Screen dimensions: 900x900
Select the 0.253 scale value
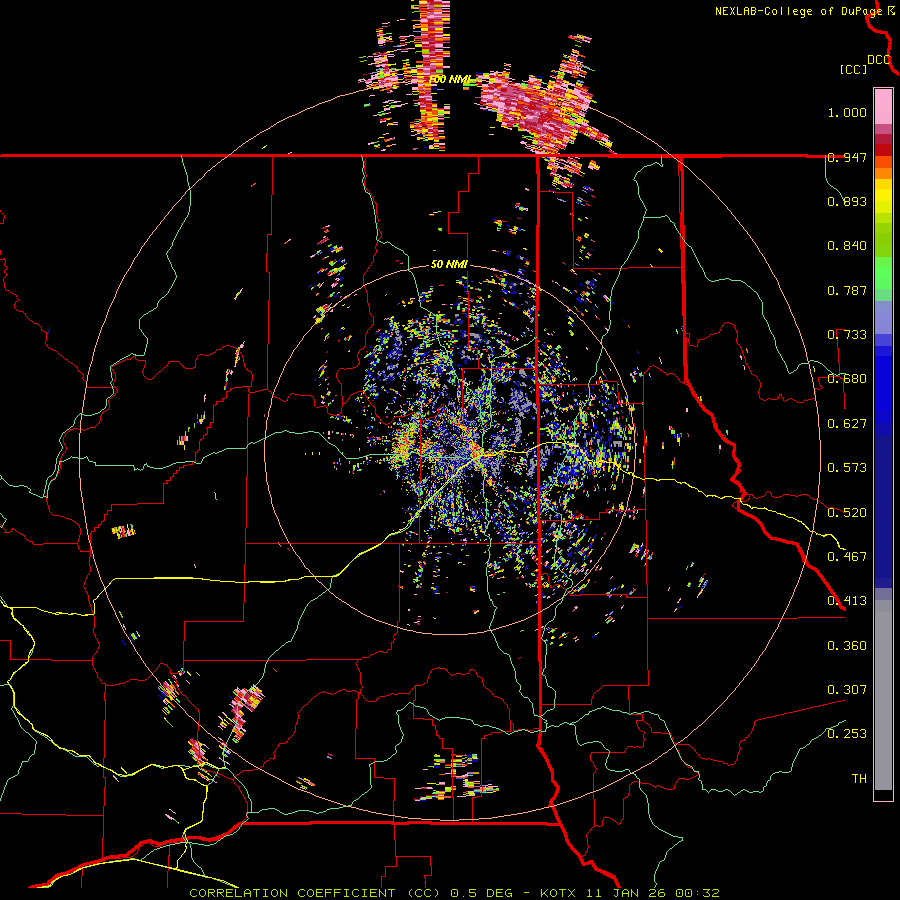pos(847,734)
